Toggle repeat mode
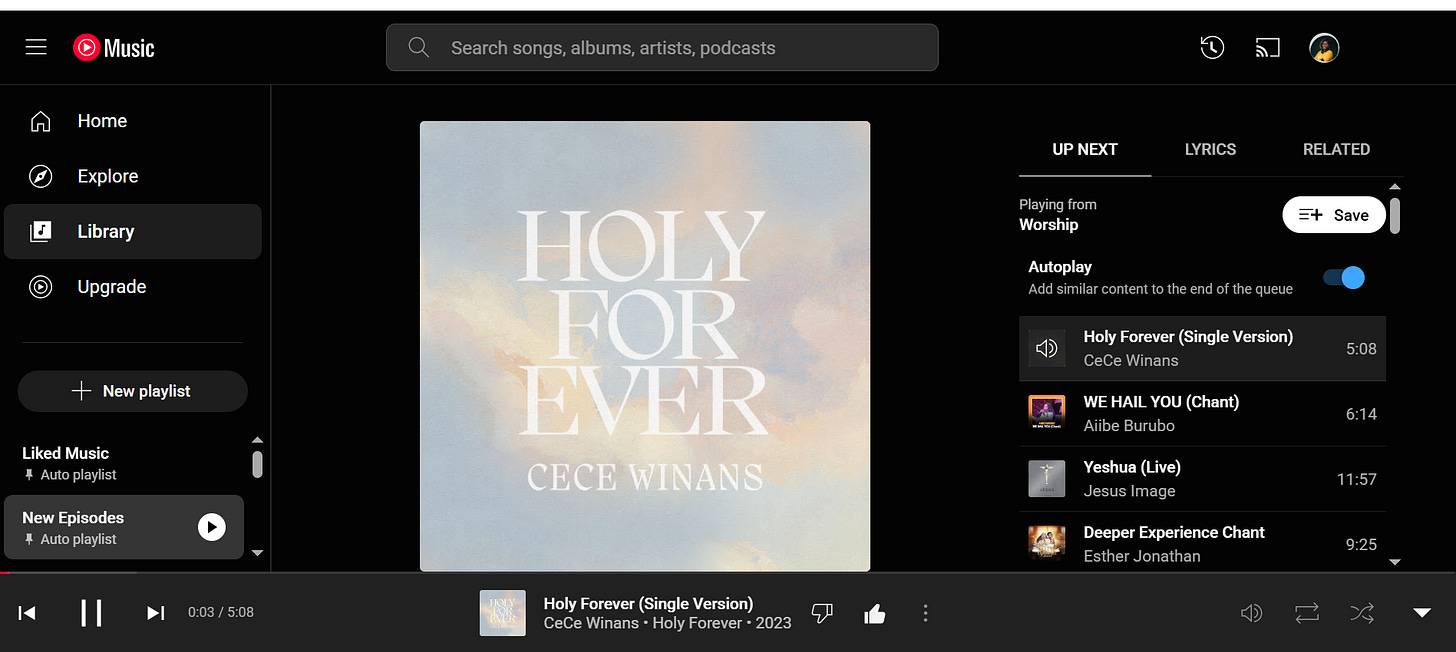This screenshot has width=1456, height=652. pos(1307,613)
